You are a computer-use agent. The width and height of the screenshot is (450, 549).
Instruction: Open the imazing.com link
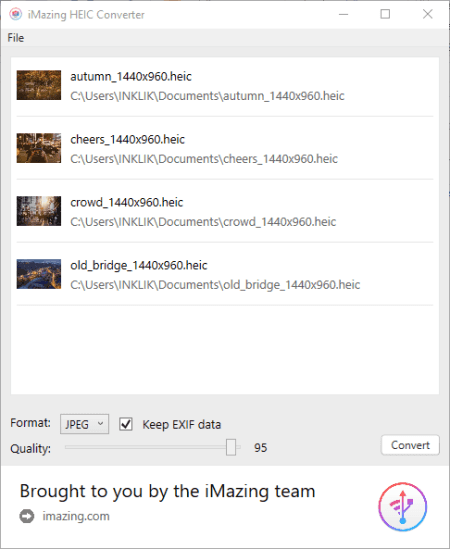[x=76, y=516]
